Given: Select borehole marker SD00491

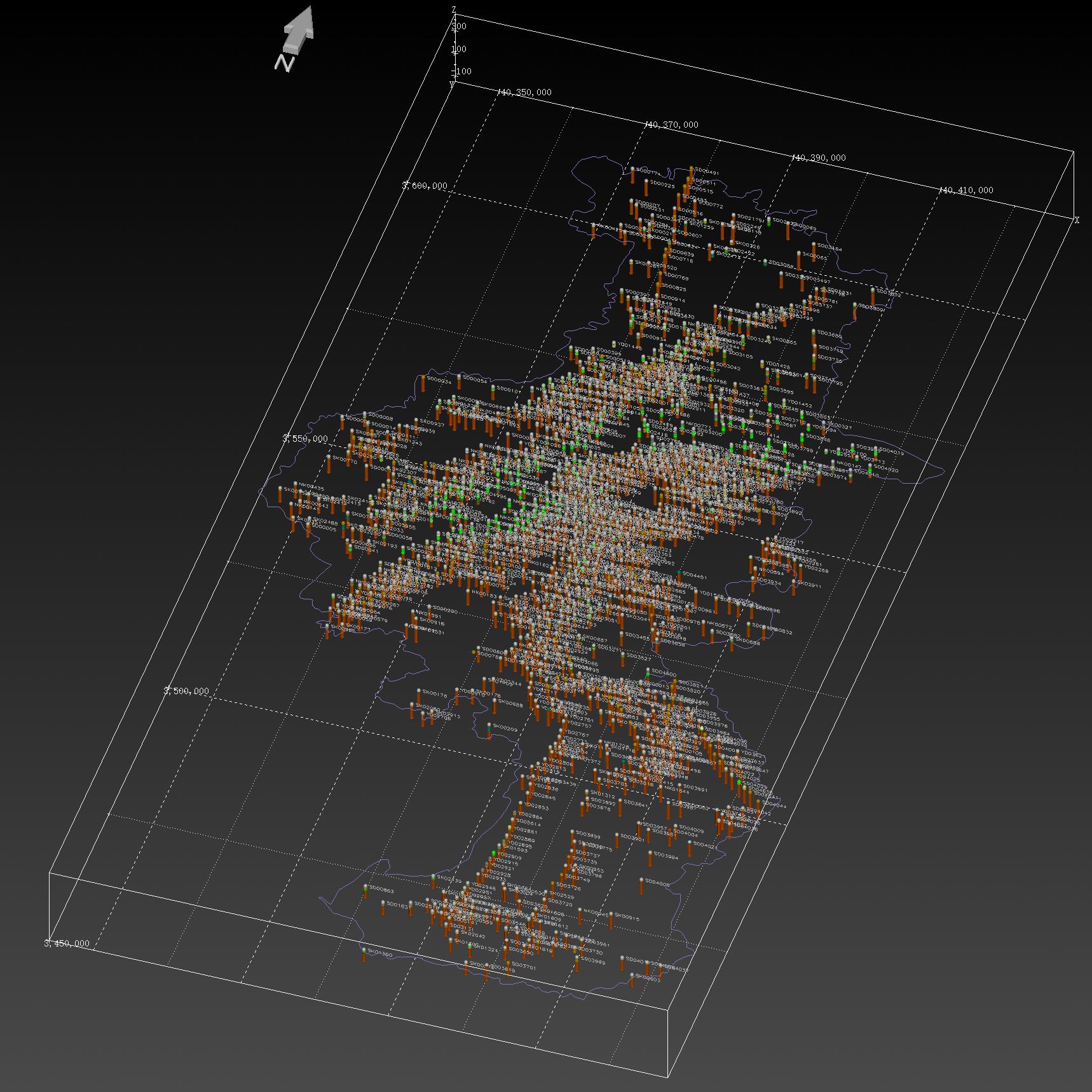Looking at the screenshot, I should (x=692, y=176).
